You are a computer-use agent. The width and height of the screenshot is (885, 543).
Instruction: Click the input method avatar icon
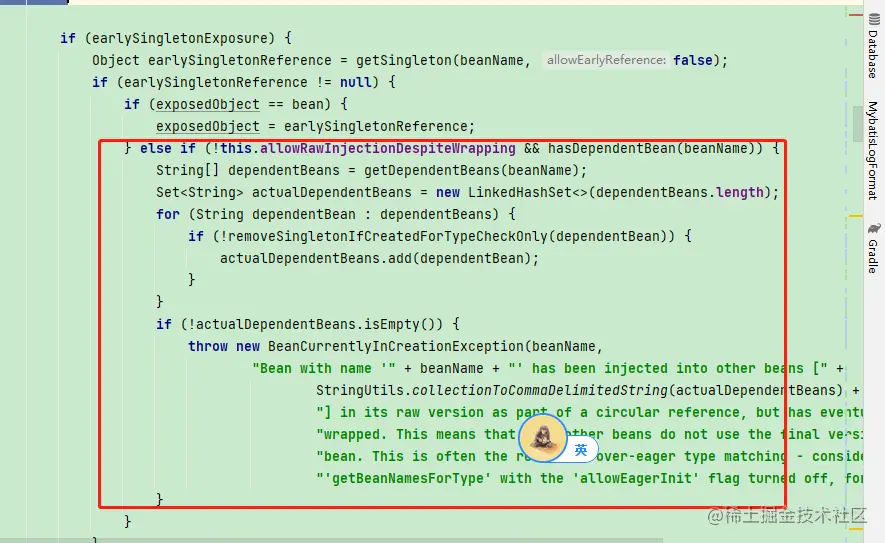coord(543,437)
